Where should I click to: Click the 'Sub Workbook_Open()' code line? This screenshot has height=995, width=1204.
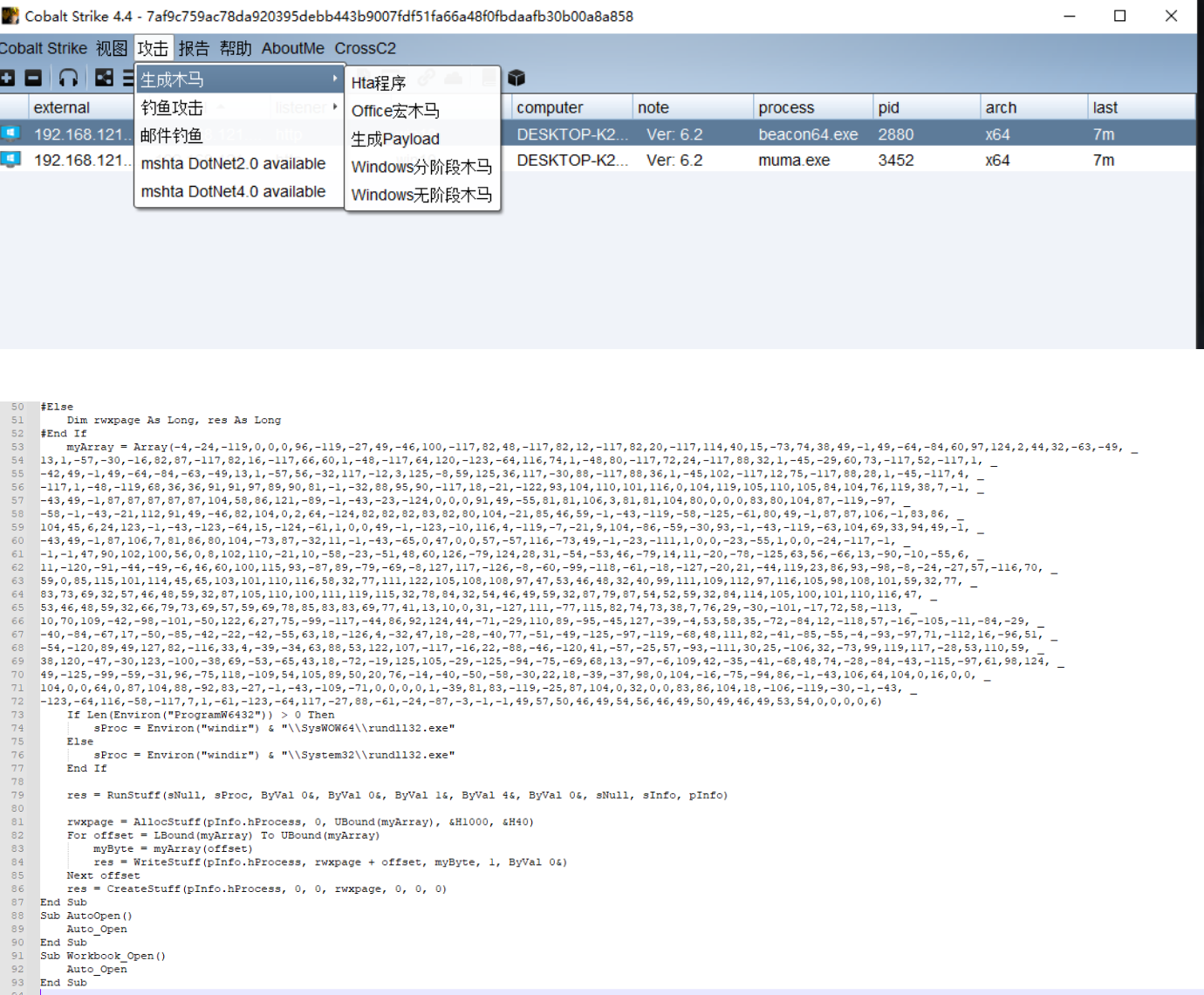click(103, 956)
